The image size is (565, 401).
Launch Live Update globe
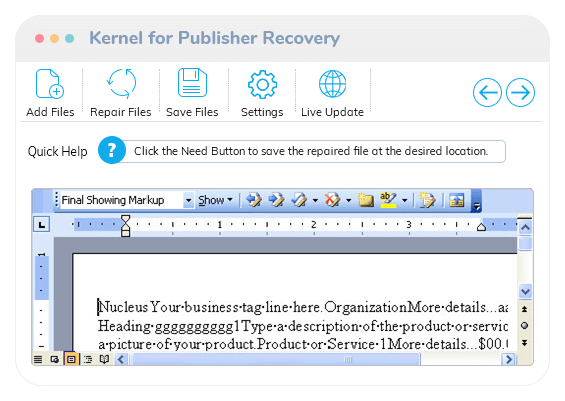(332, 84)
